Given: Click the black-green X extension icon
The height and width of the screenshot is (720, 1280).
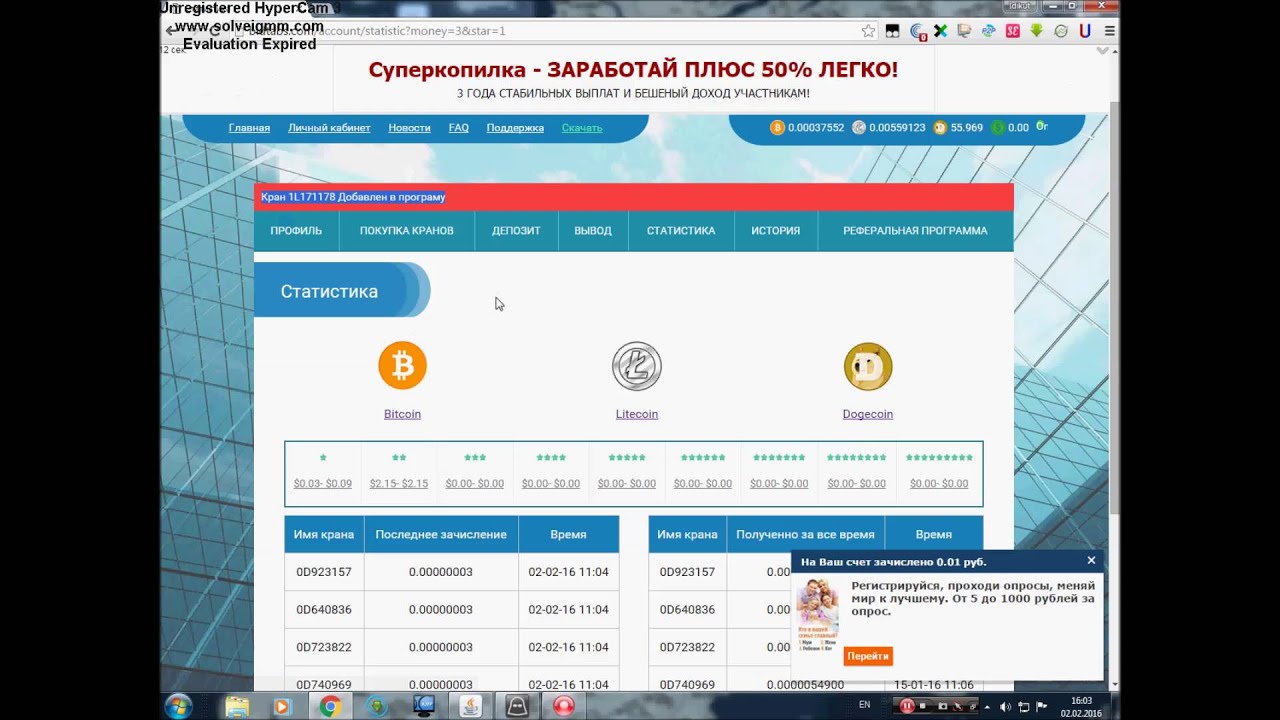Looking at the screenshot, I should [940, 31].
